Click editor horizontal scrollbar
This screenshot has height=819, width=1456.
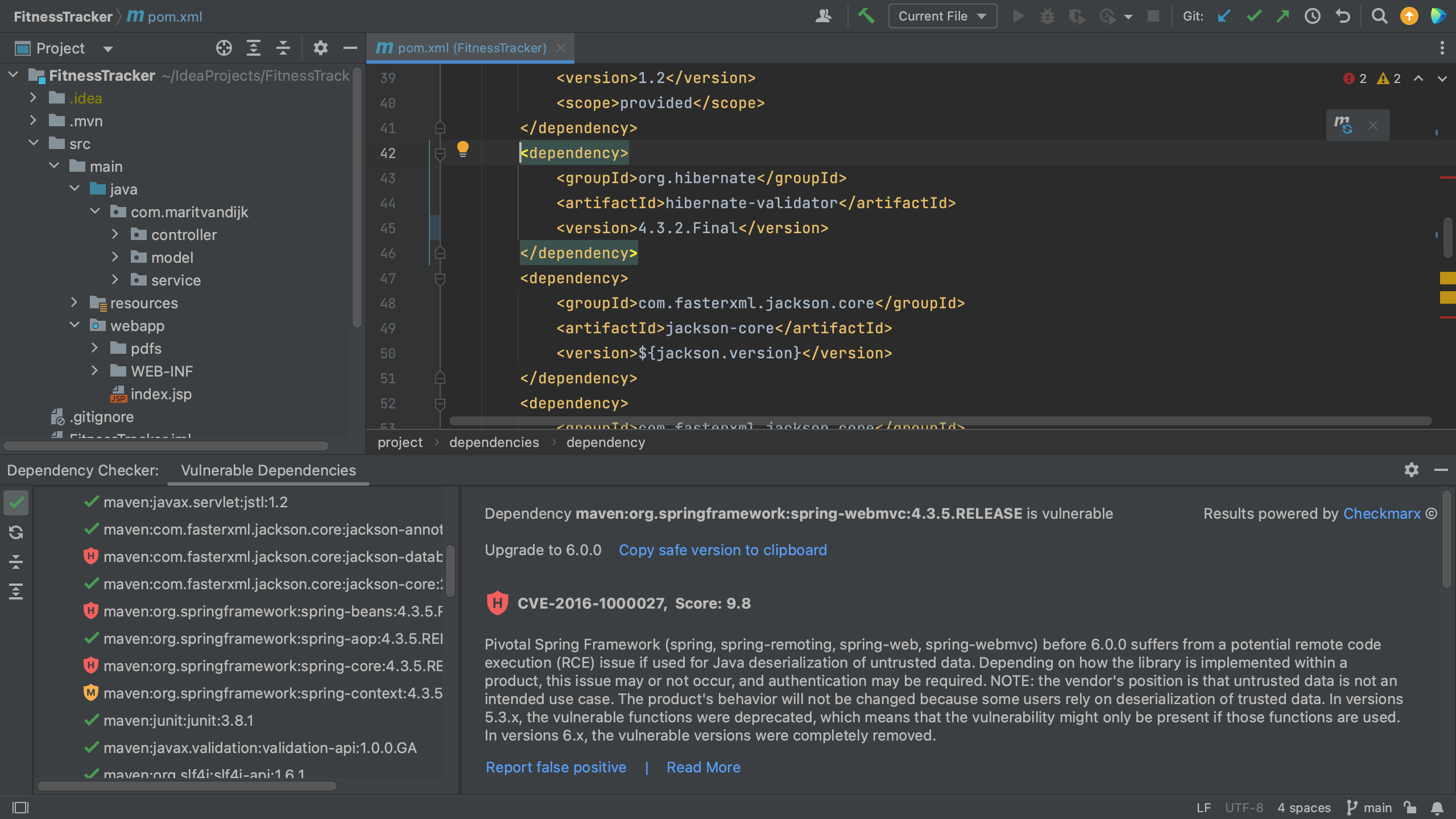(938, 421)
